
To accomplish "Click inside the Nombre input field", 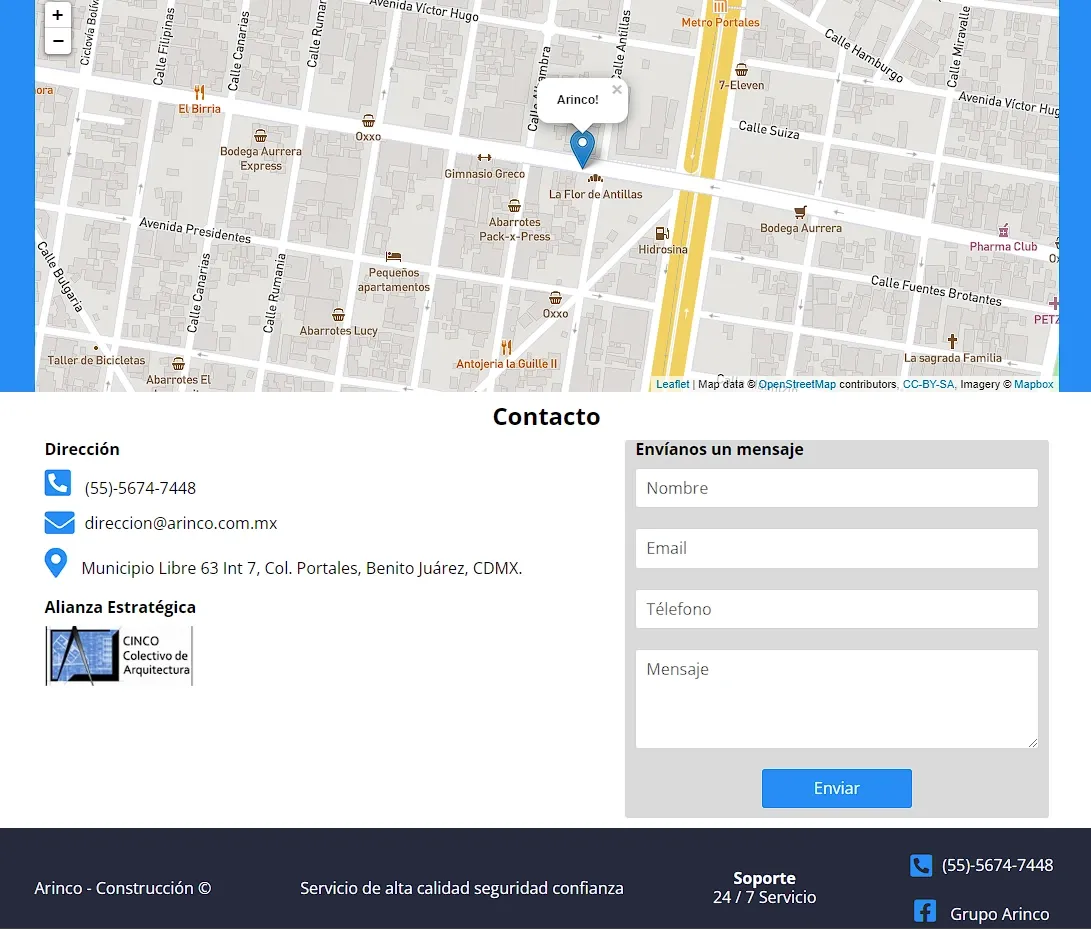I will (836, 488).
